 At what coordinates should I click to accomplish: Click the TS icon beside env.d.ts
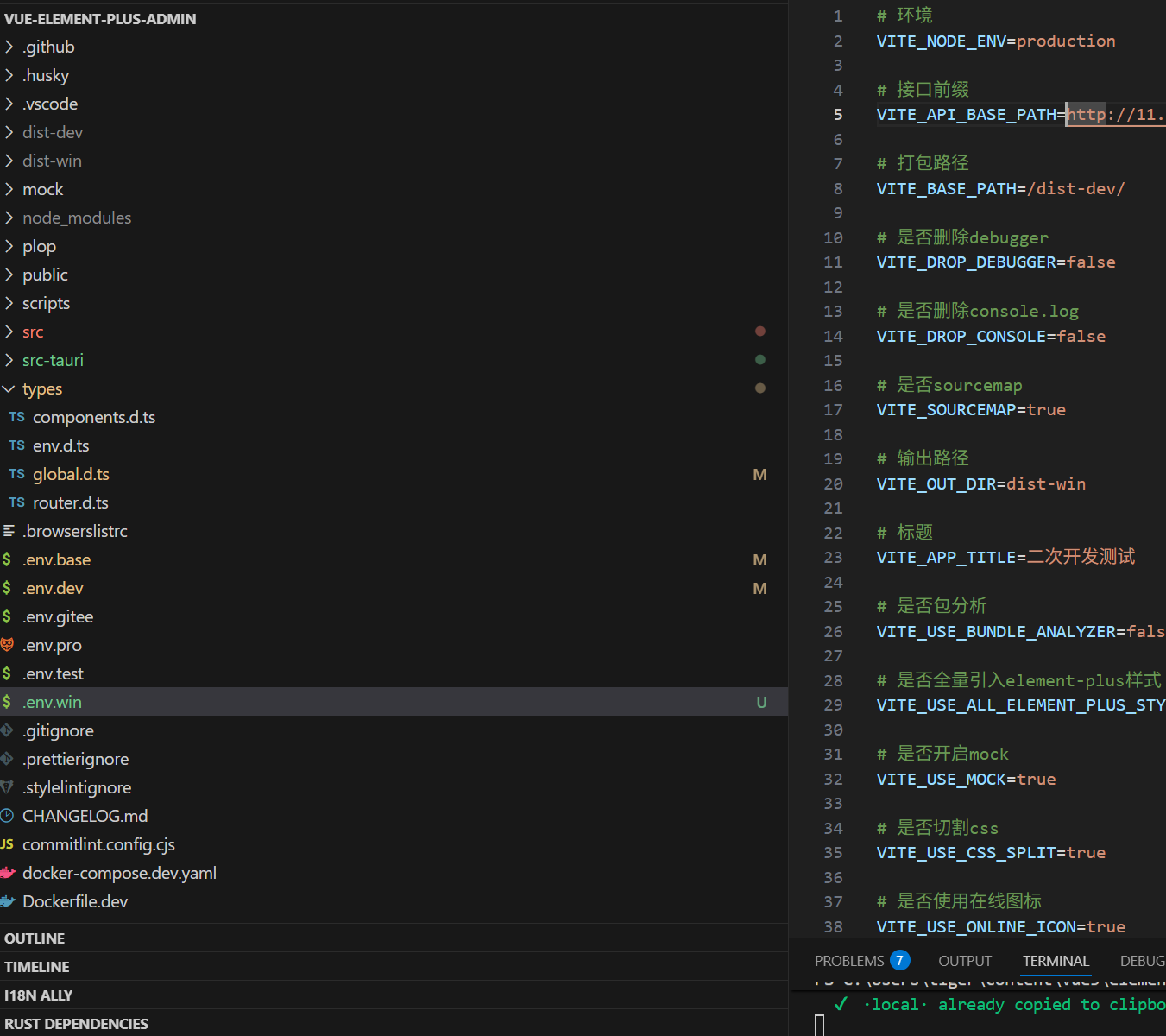(17, 445)
